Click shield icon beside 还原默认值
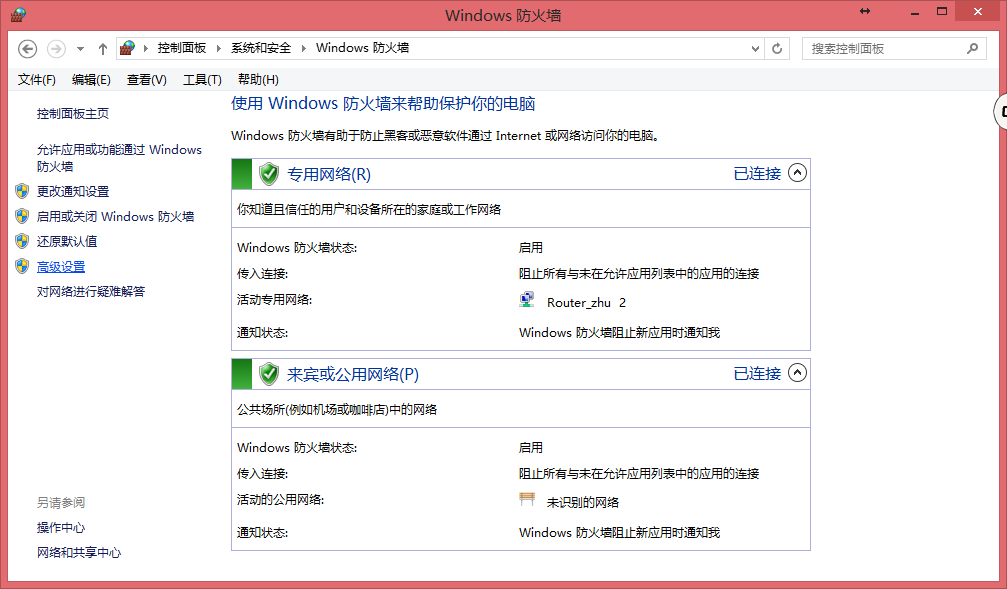Screen dimensions: 1007x589 [22, 241]
